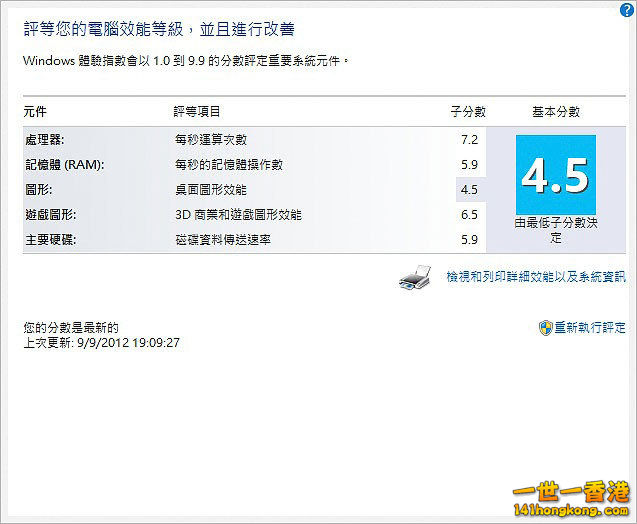Click the large 4.5 base score tile

556,175
